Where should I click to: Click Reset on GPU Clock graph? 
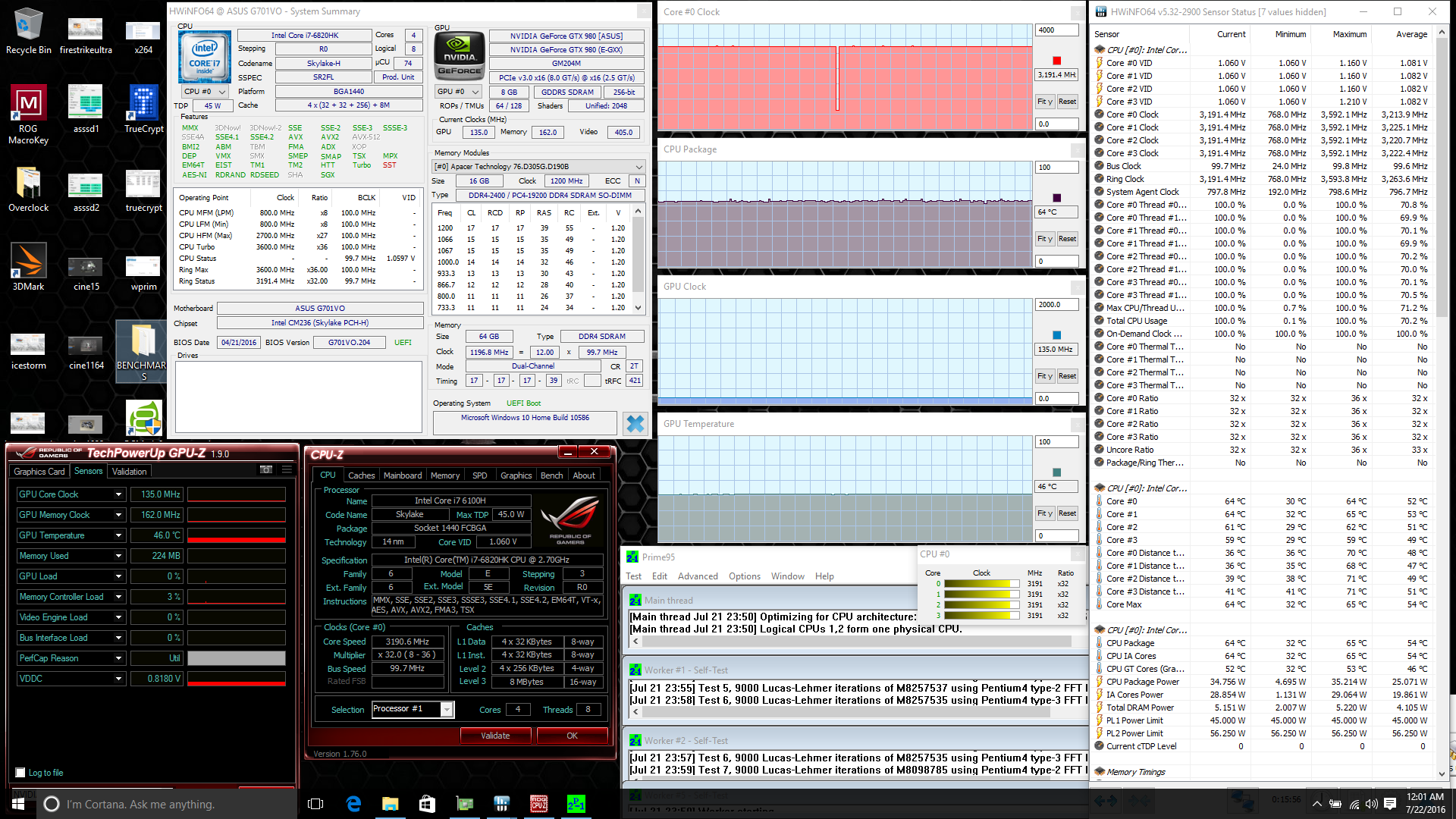coord(1067,376)
